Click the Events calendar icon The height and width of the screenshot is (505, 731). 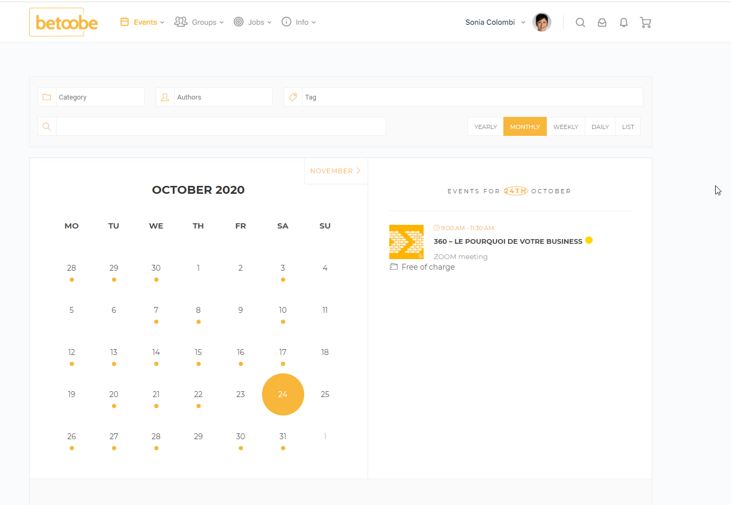coord(124,22)
